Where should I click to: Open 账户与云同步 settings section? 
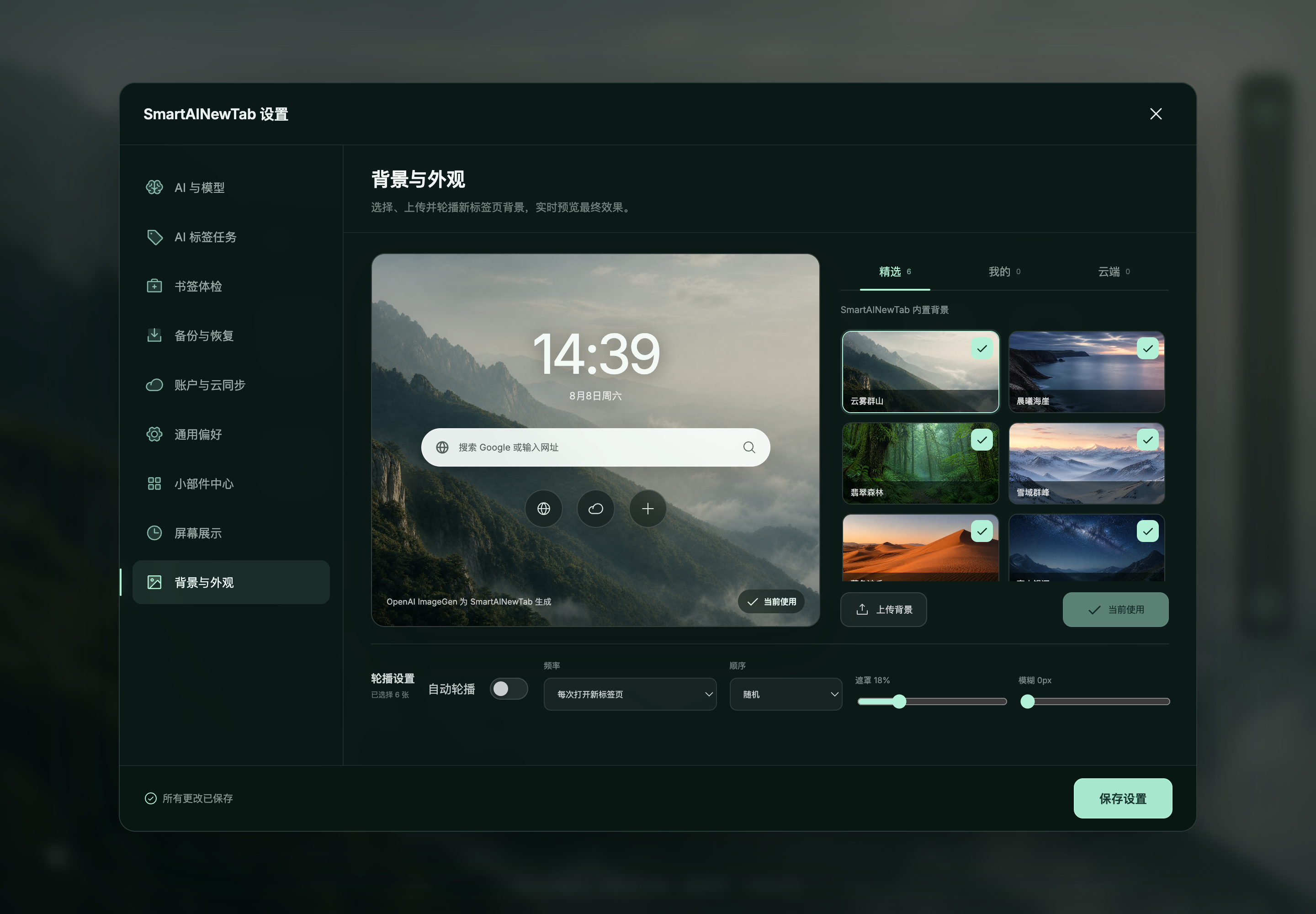click(231, 385)
